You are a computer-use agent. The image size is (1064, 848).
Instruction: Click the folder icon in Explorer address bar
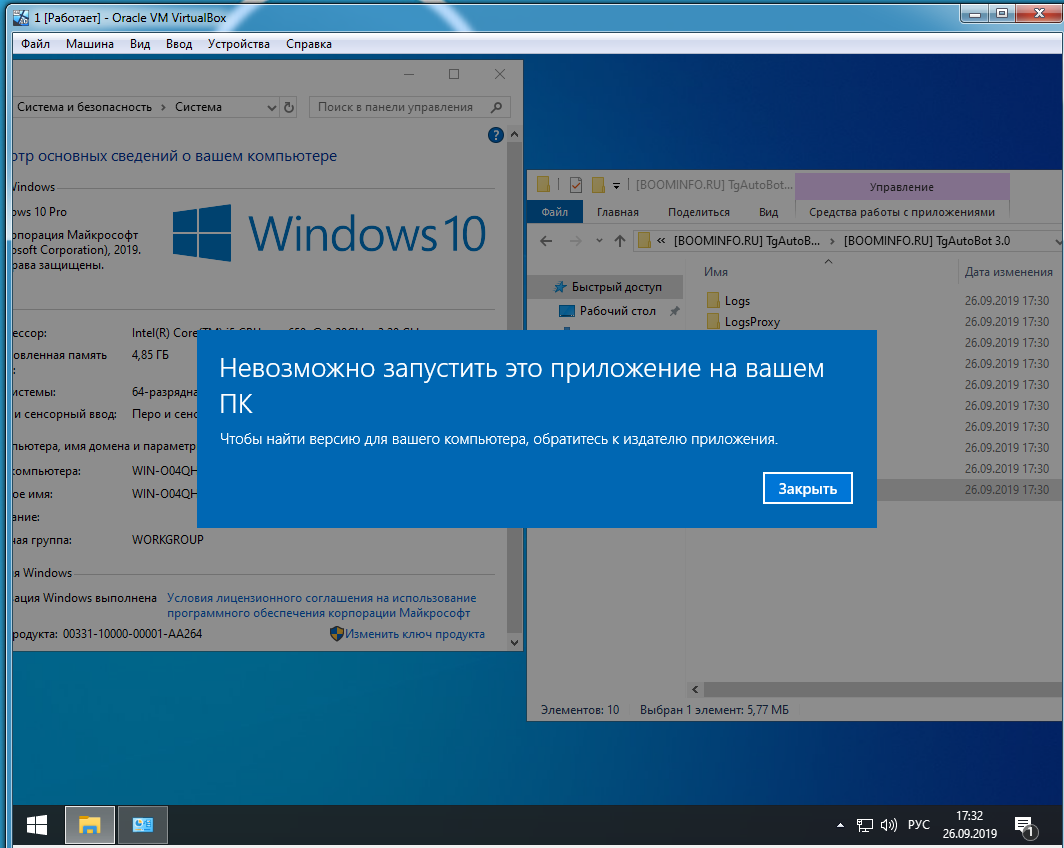tap(645, 241)
